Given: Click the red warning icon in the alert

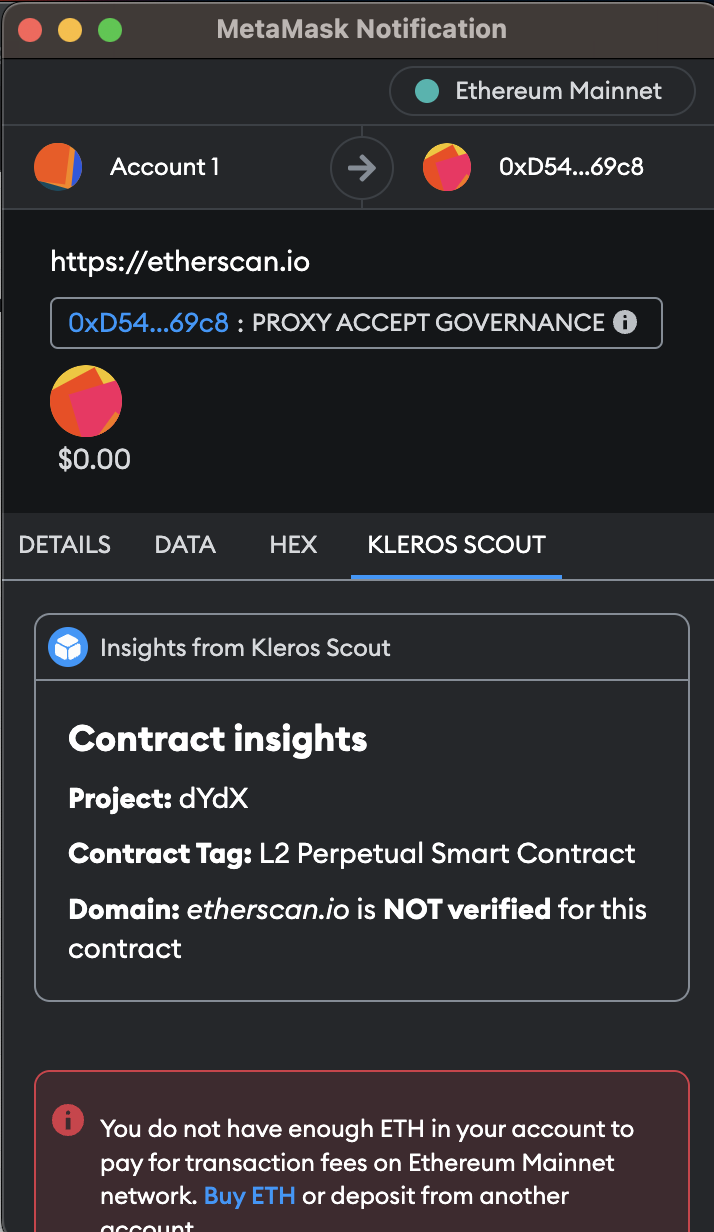Looking at the screenshot, I should [67, 1120].
